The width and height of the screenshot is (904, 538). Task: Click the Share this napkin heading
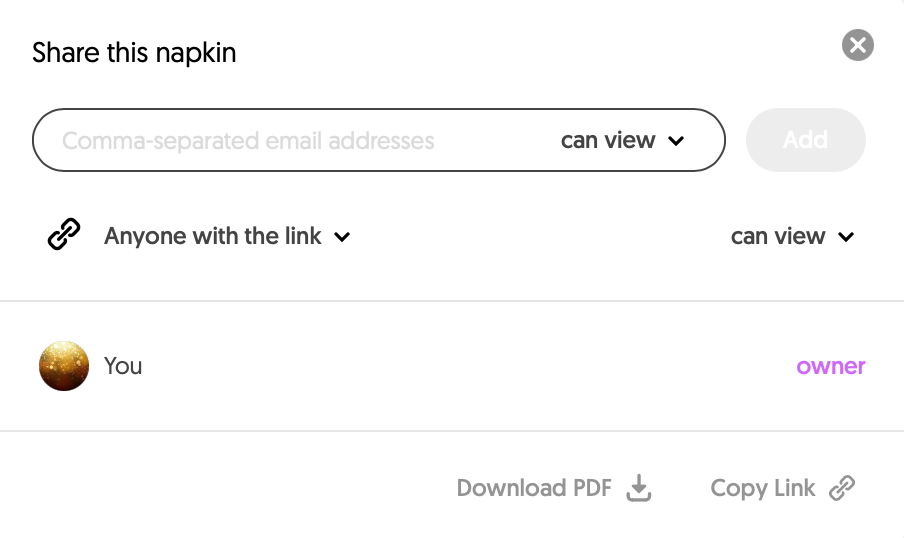tap(134, 52)
